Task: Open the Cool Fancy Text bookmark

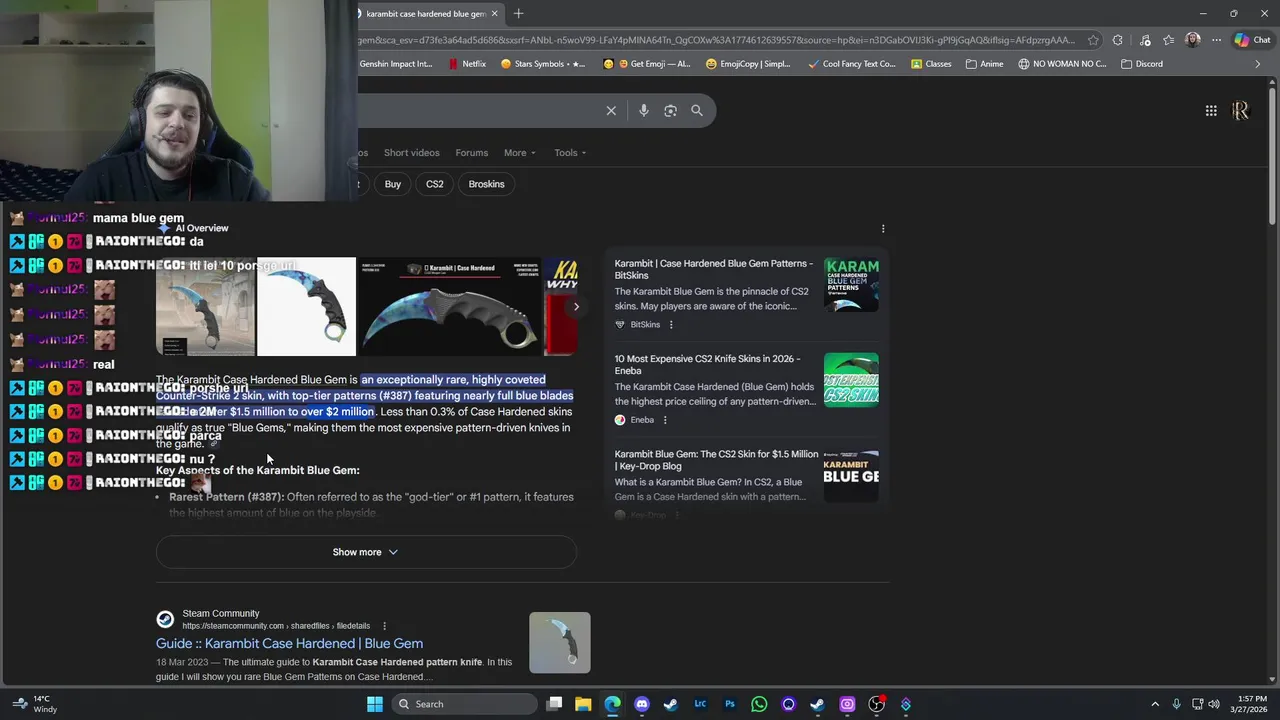Action: click(x=852, y=64)
